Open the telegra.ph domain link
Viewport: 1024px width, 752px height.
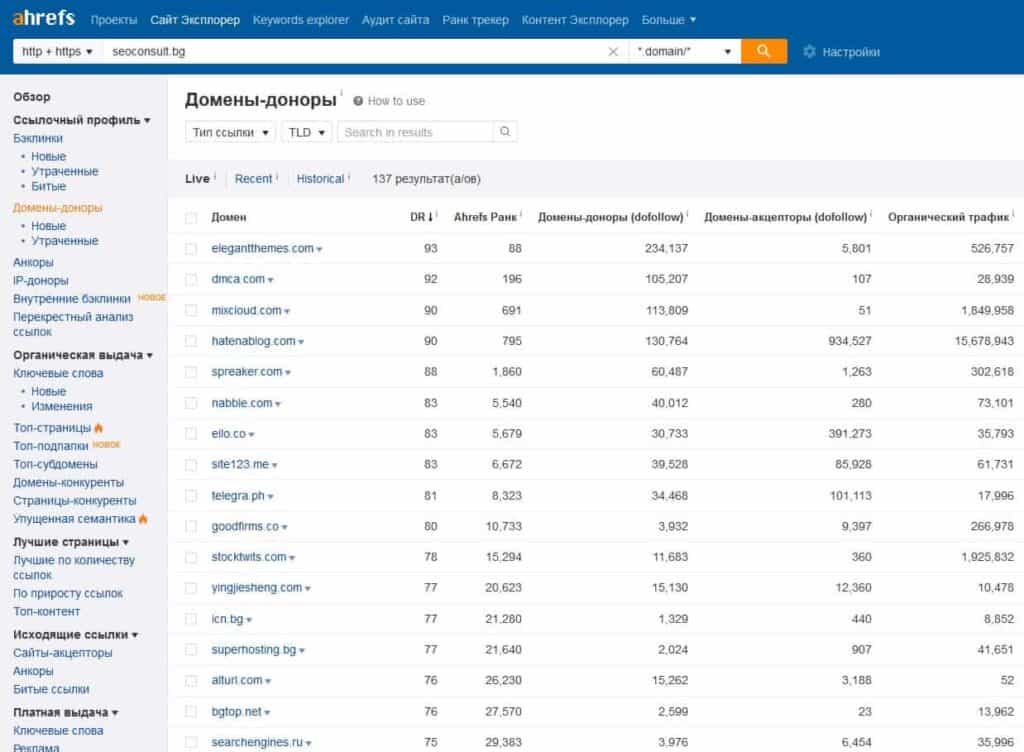[238, 495]
